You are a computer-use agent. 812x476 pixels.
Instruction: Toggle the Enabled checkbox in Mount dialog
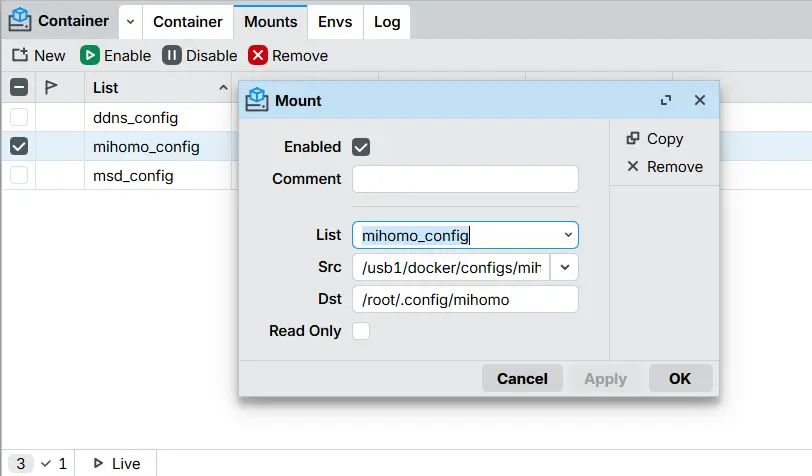coord(361,147)
